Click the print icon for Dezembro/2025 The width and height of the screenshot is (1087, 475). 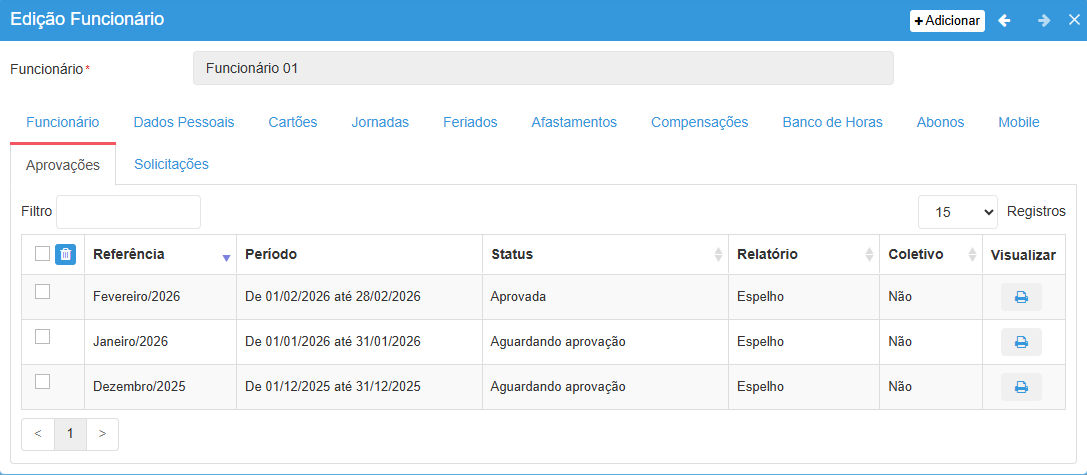(1021, 387)
